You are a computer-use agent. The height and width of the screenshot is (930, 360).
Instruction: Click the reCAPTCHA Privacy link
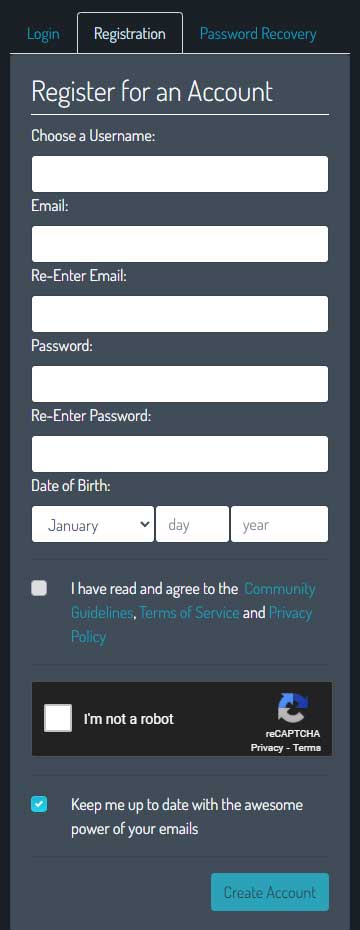pos(267,747)
